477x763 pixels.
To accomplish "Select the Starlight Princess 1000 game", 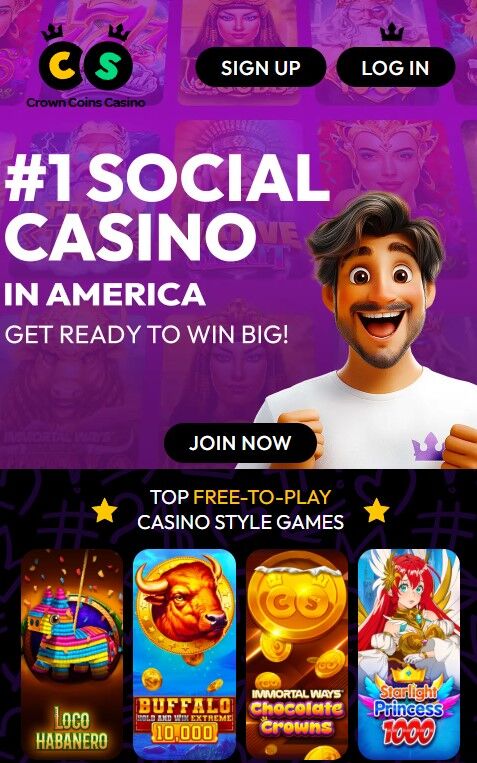I will (409, 653).
